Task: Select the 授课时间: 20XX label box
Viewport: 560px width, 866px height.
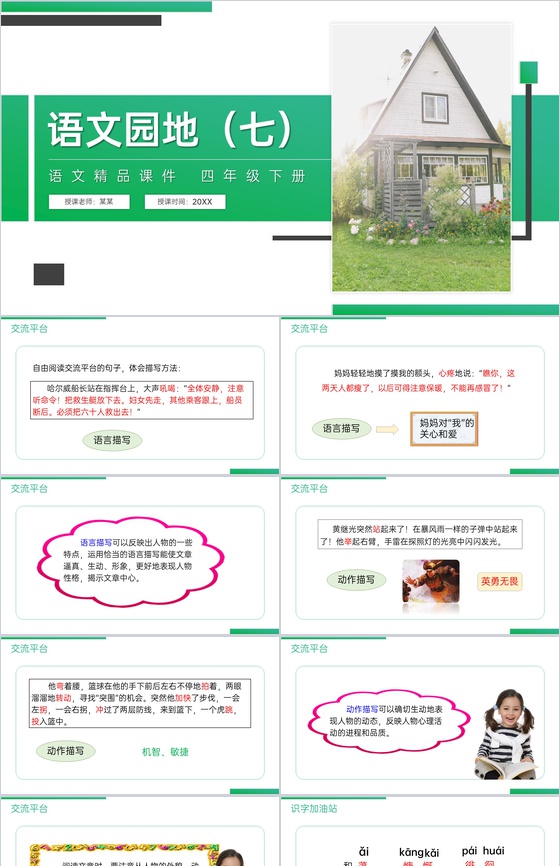Action: [x=184, y=202]
